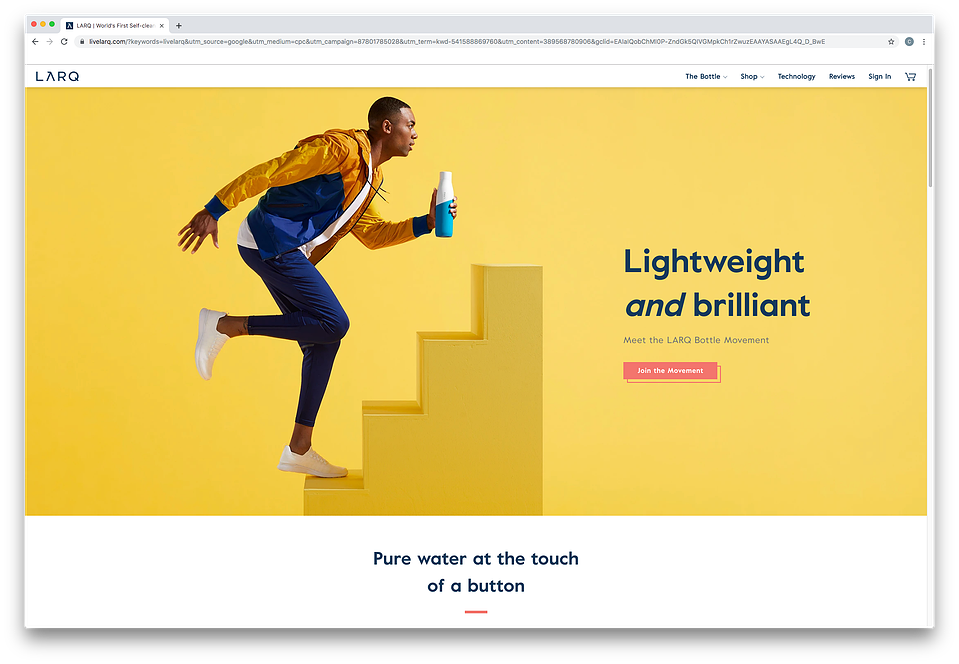Viewport: 959px width, 664px height.
Task: Bookmark this page with the star icon
Action: click(891, 42)
